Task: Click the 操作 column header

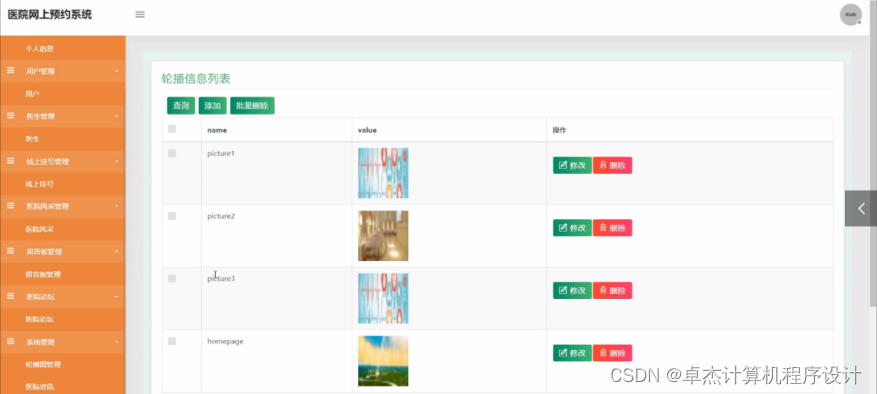Action: point(559,130)
